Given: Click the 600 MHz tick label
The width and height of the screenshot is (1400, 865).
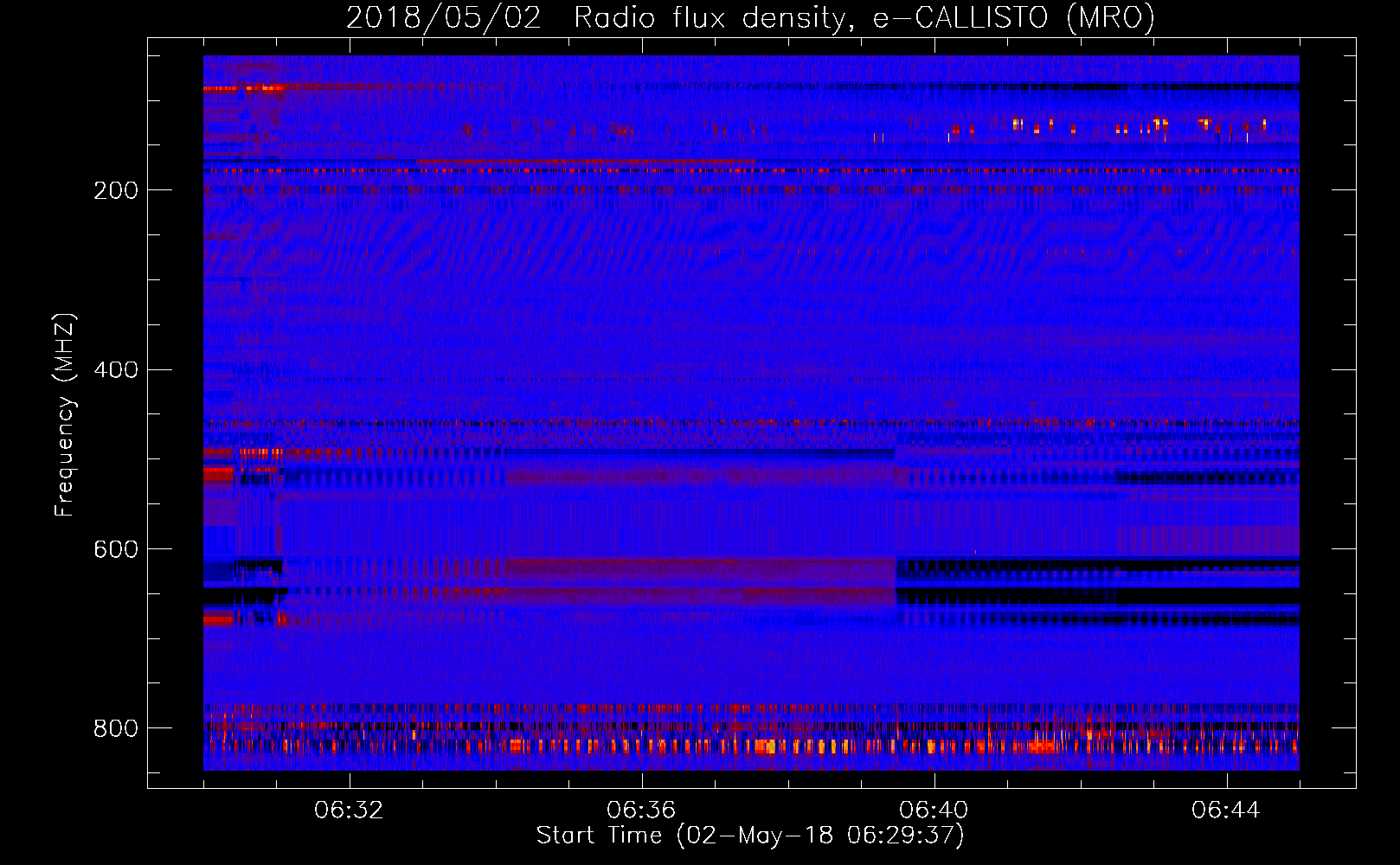Looking at the screenshot, I should pyautogui.click(x=116, y=549).
